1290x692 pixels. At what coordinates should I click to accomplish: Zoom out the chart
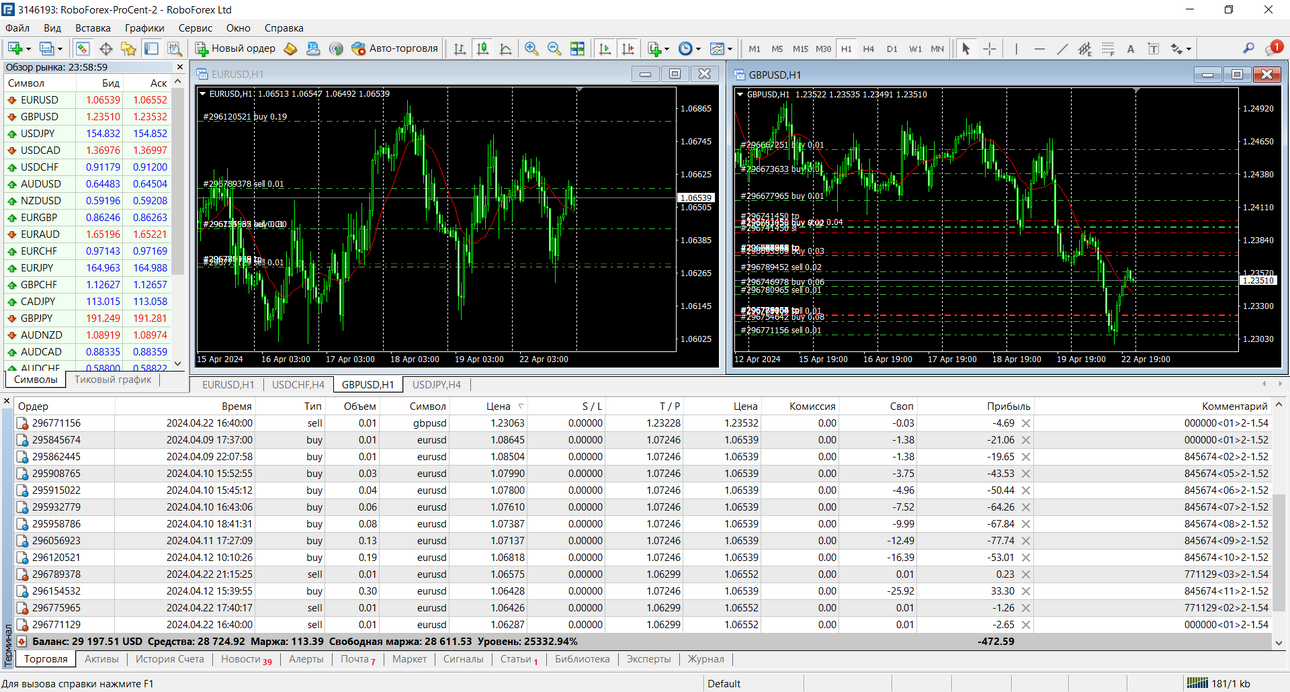[x=554, y=48]
